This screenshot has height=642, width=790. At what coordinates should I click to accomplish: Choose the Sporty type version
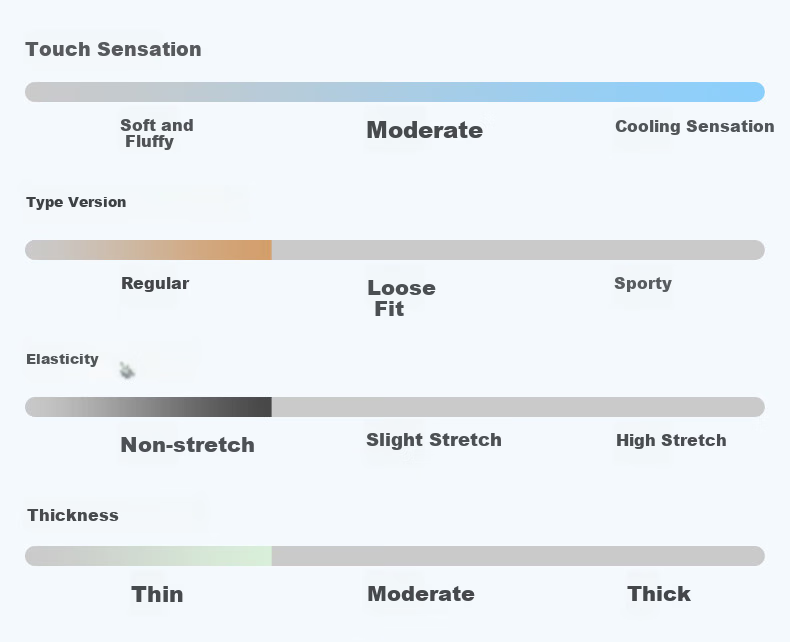[x=643, y=284]
